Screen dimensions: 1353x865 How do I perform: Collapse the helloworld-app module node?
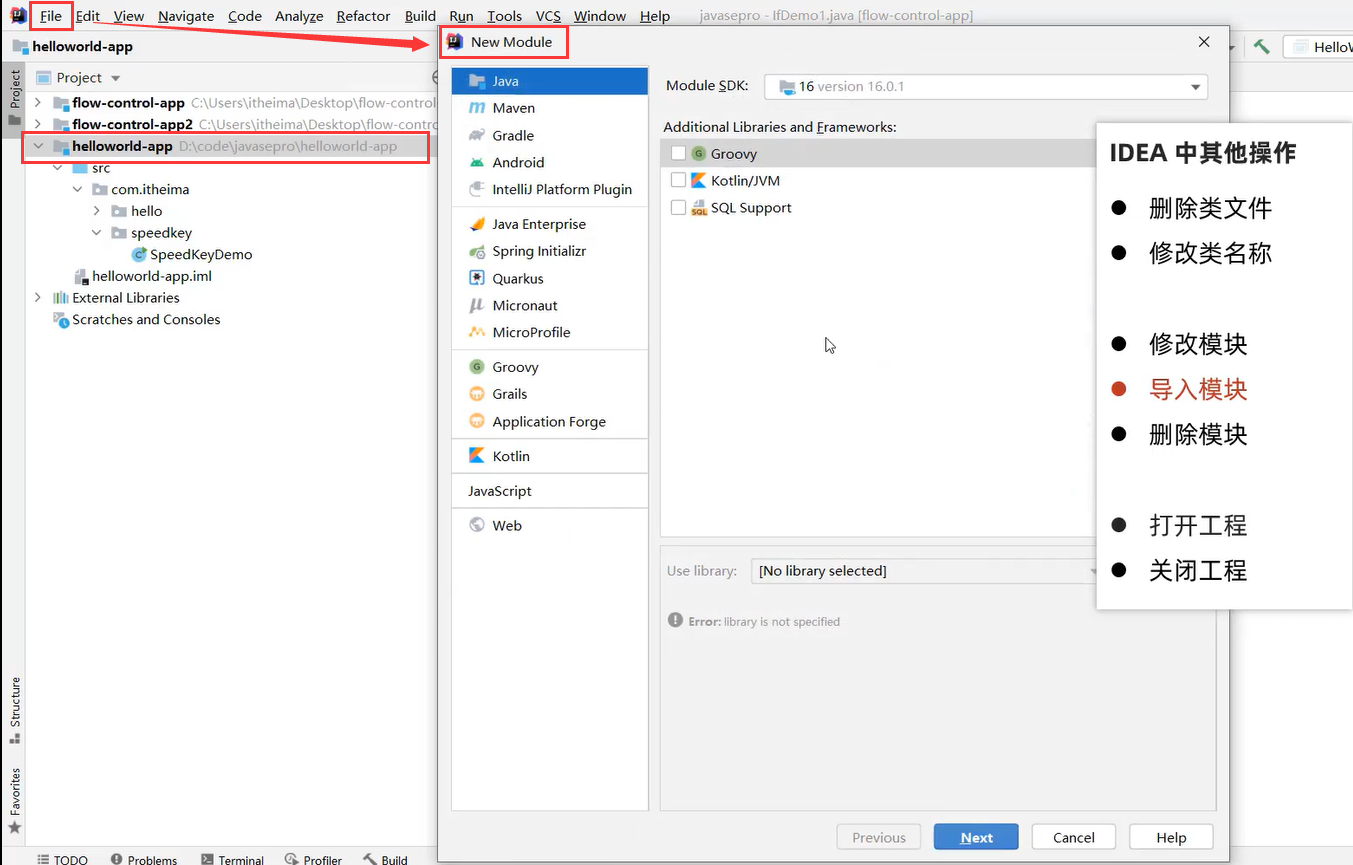[x=38, y=146]
